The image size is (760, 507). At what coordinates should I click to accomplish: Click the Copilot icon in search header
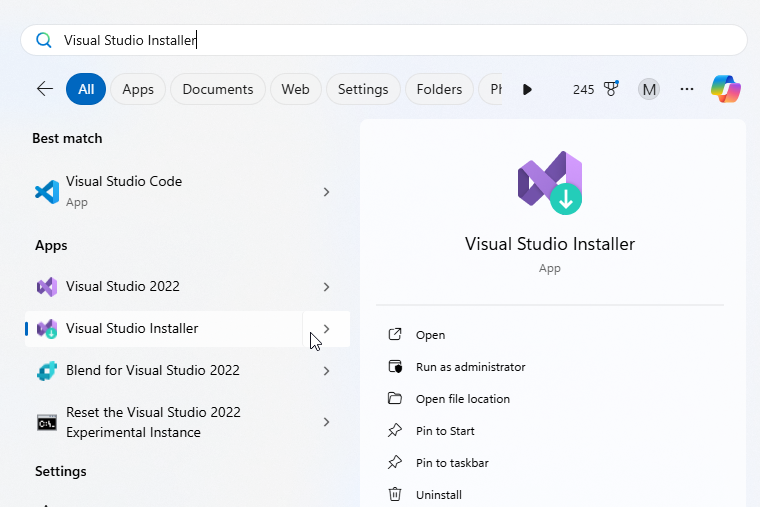click(726, 89)
